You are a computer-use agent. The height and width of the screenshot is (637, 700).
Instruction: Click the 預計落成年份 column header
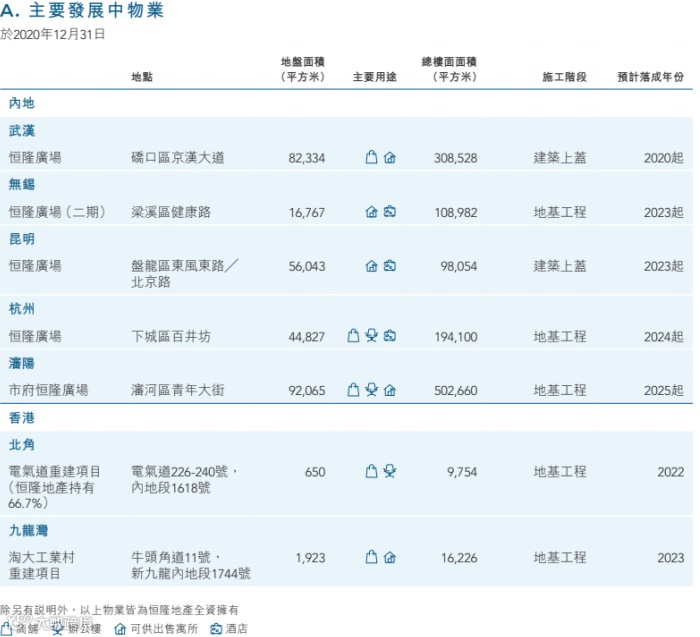coord(650,77)
